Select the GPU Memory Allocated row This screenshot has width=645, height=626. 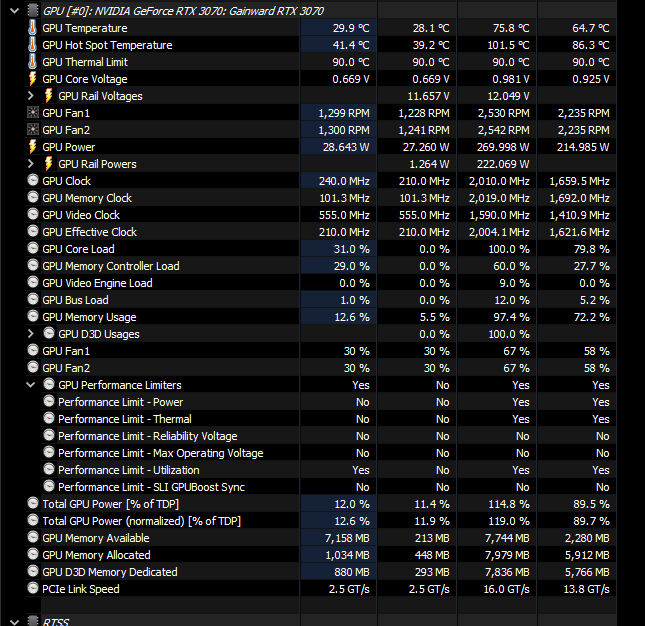[320, 555]
